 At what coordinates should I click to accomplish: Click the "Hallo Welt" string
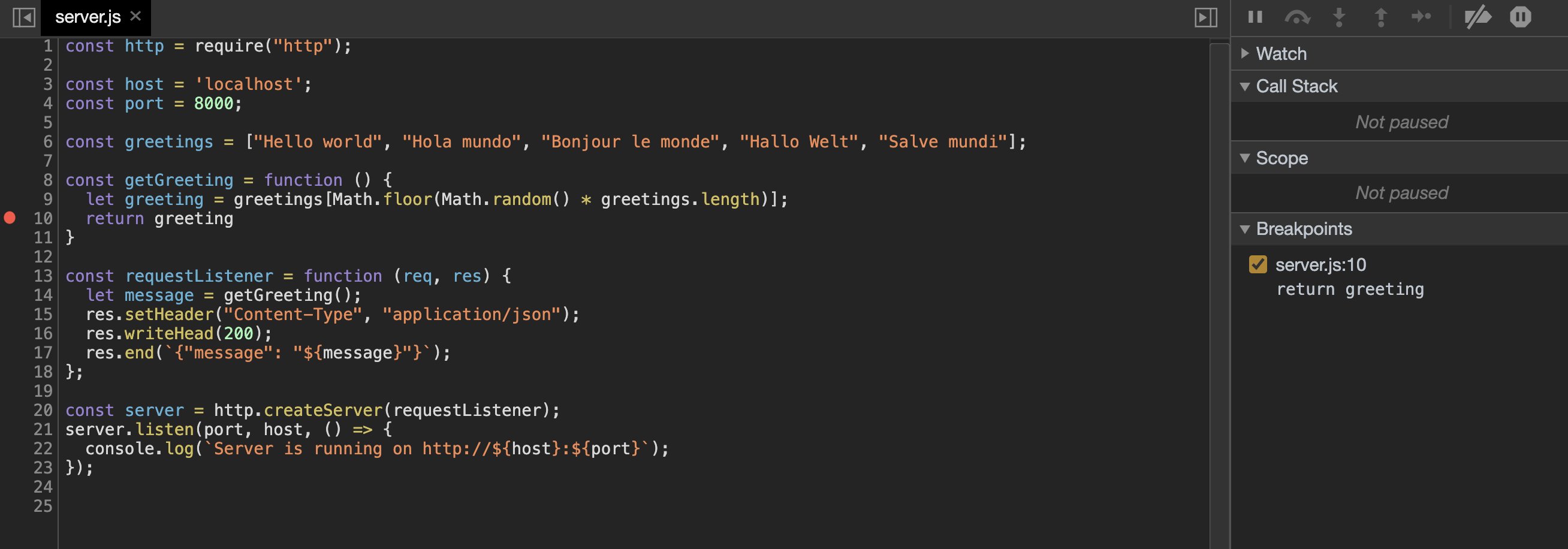798,142
